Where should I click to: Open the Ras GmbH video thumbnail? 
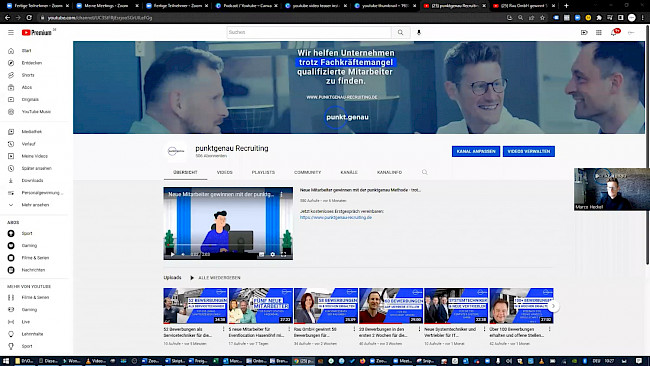(326, 306)
